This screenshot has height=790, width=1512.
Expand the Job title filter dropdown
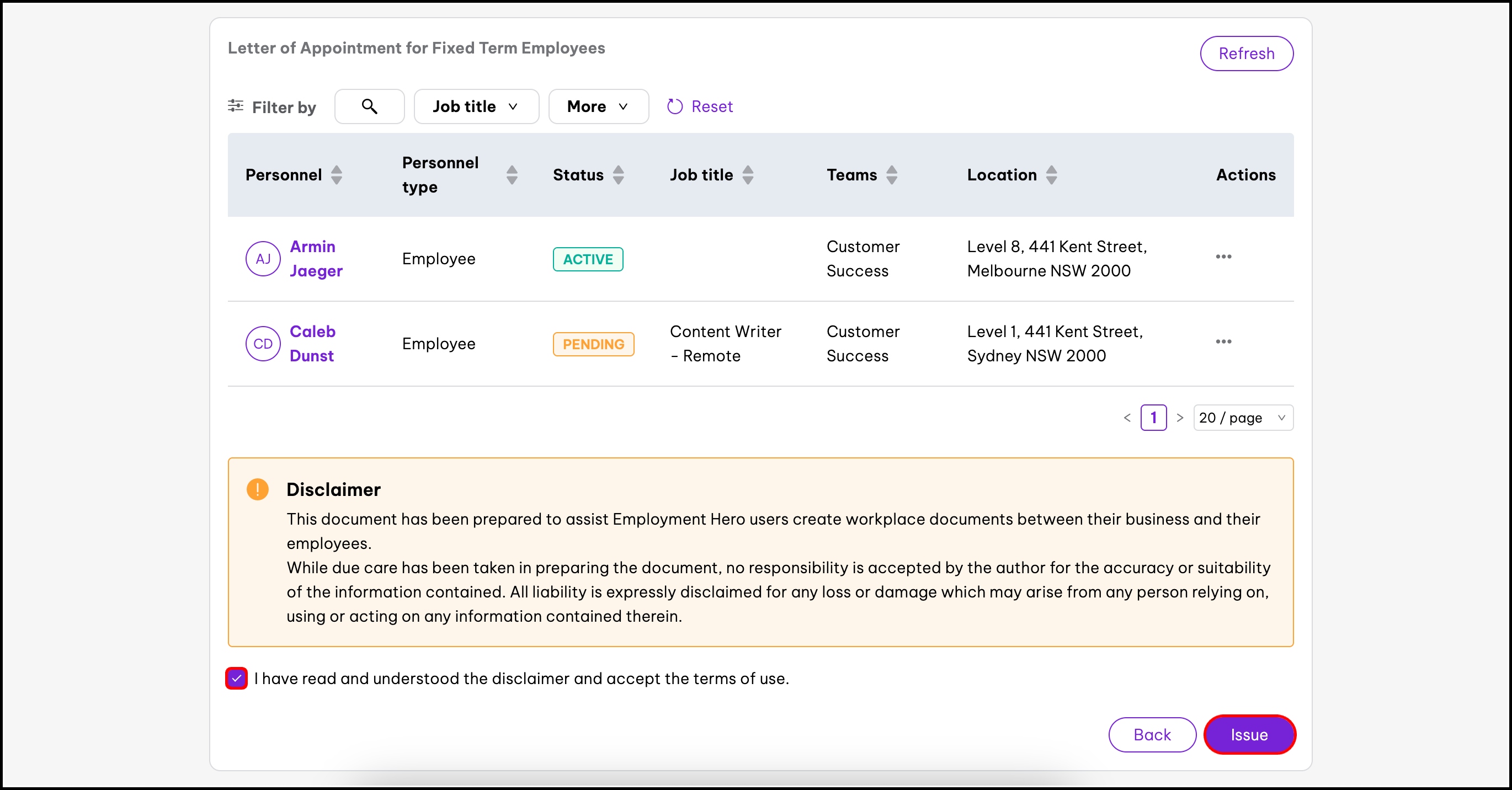click(x=476, y=106)
